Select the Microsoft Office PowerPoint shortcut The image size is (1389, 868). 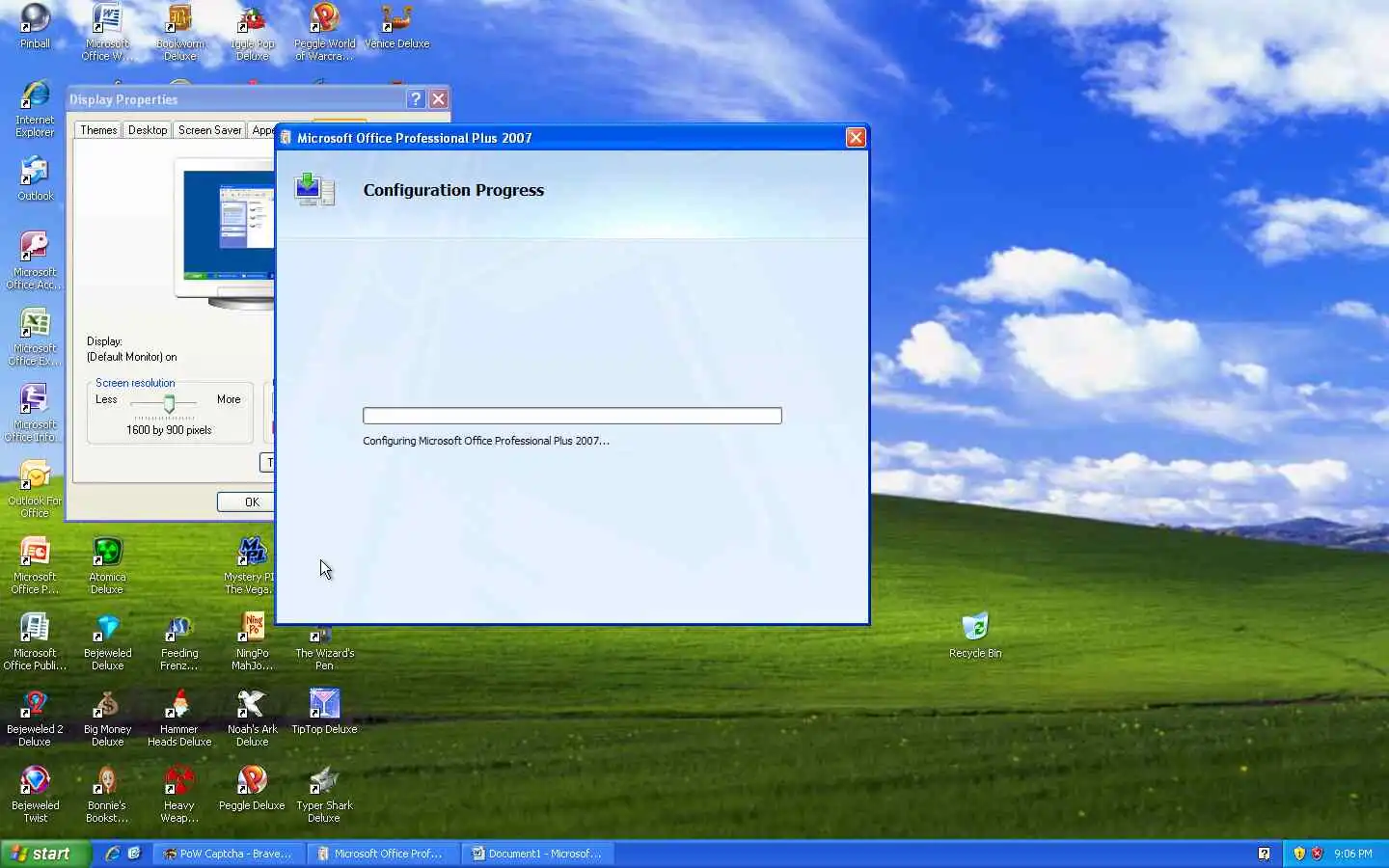[x=35, y=565]
